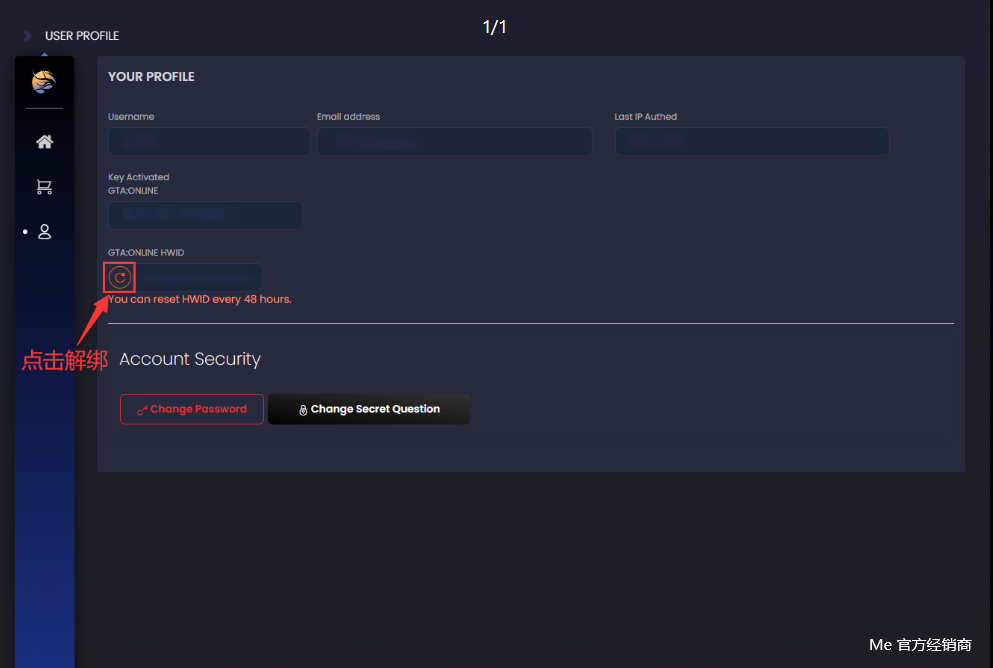Image resolution: width=993 pixels, height=668 pixels.
Task: Click the GTA:ONLINE HWID value field
Action: (198, 277)
